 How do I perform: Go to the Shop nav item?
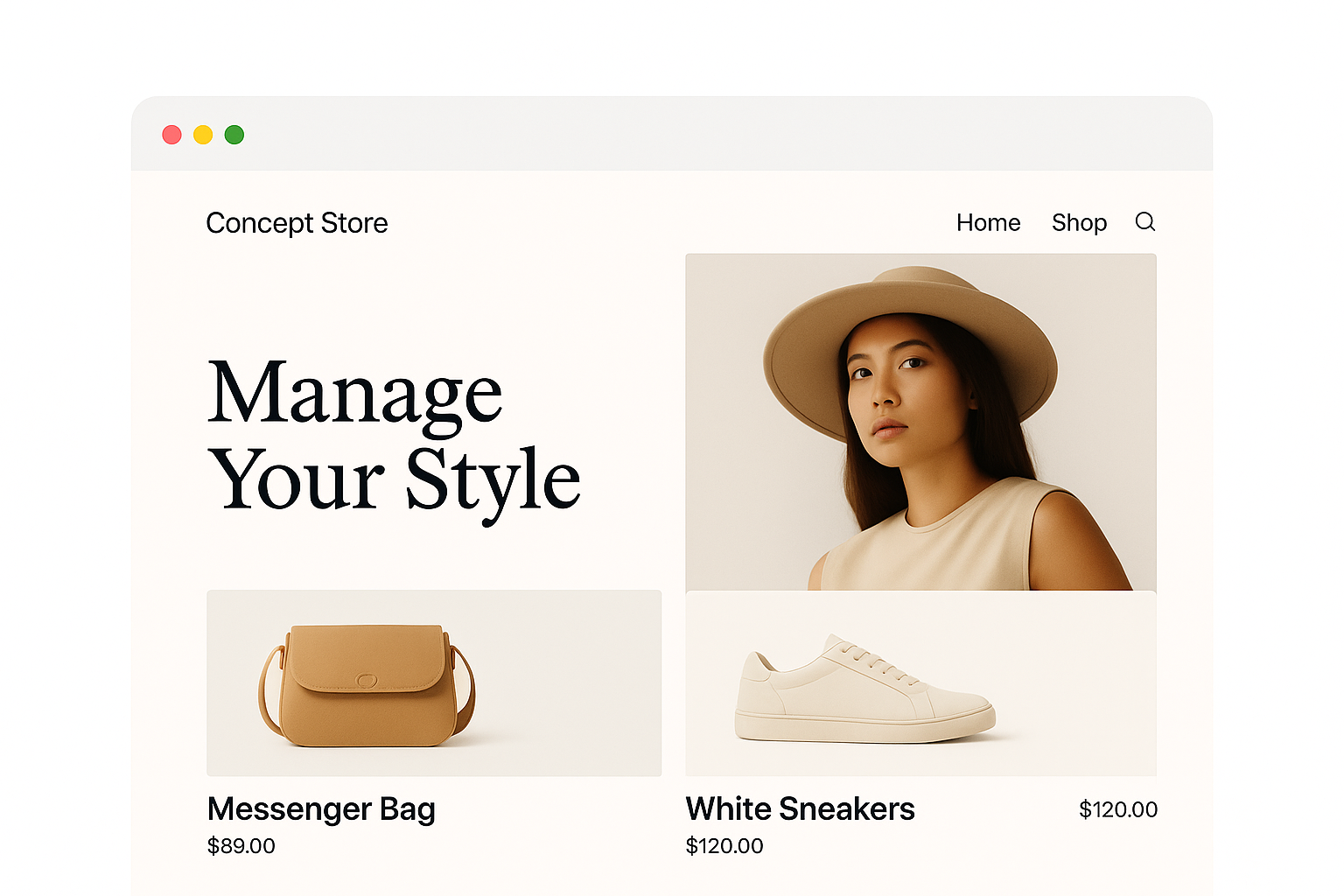coord(1079,223)
